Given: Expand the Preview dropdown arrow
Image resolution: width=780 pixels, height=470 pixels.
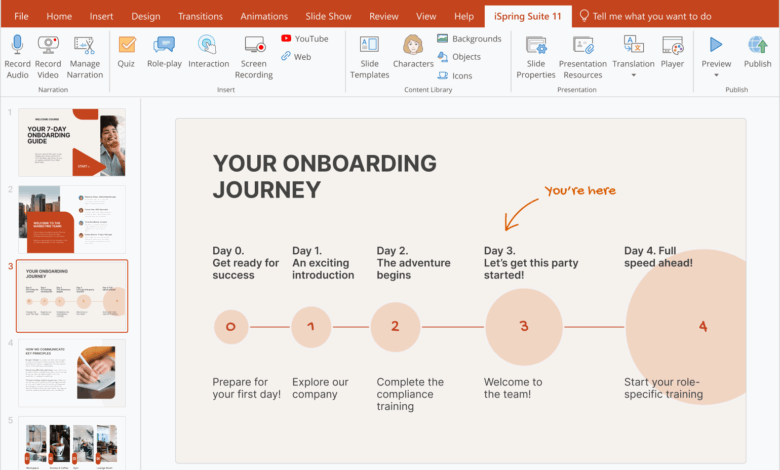Looking at the screenshot, I should point(716,76).
